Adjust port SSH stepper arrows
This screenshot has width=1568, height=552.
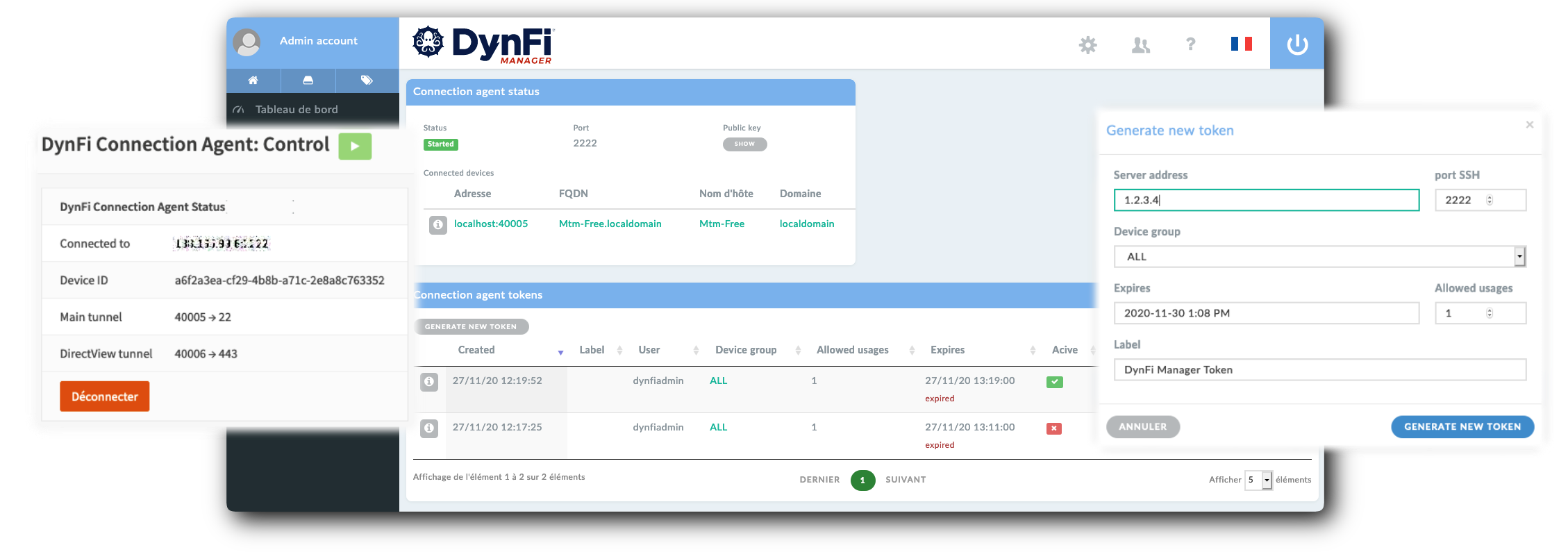tap(1490, 200)
